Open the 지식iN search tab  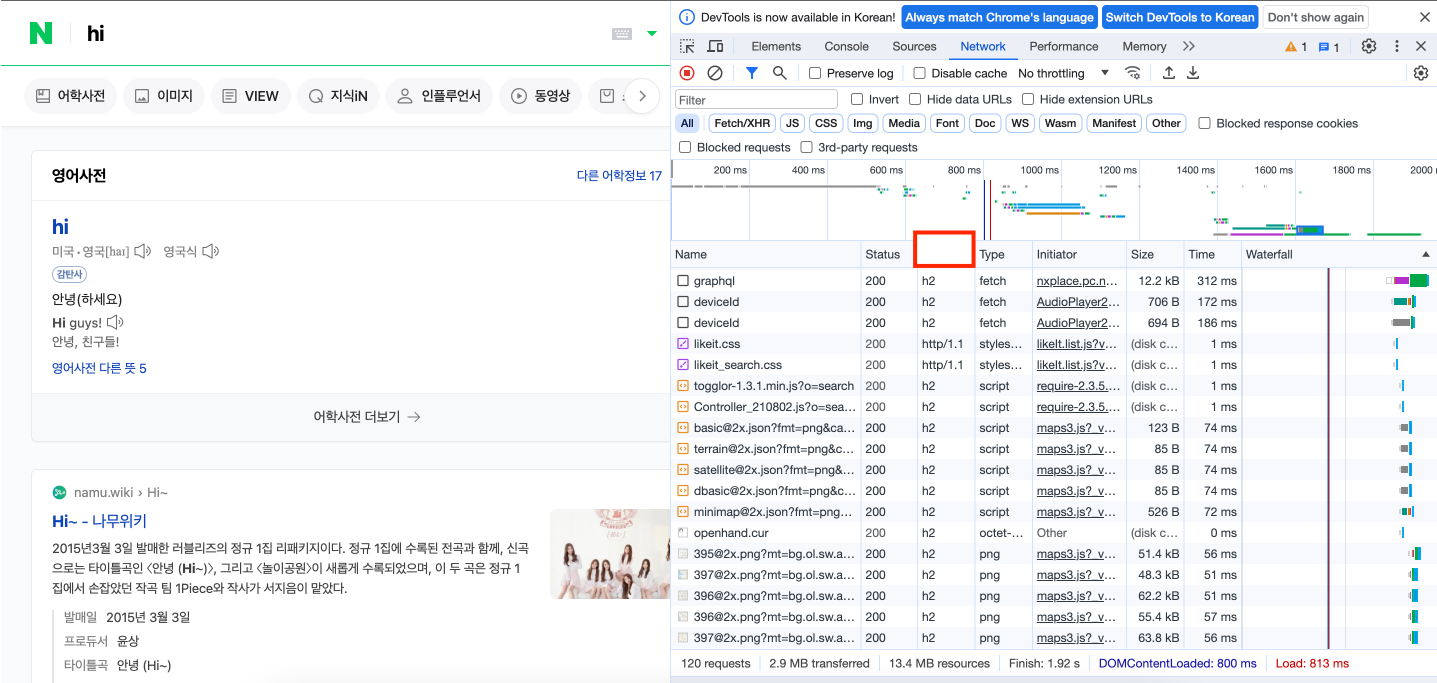[338, 96]
